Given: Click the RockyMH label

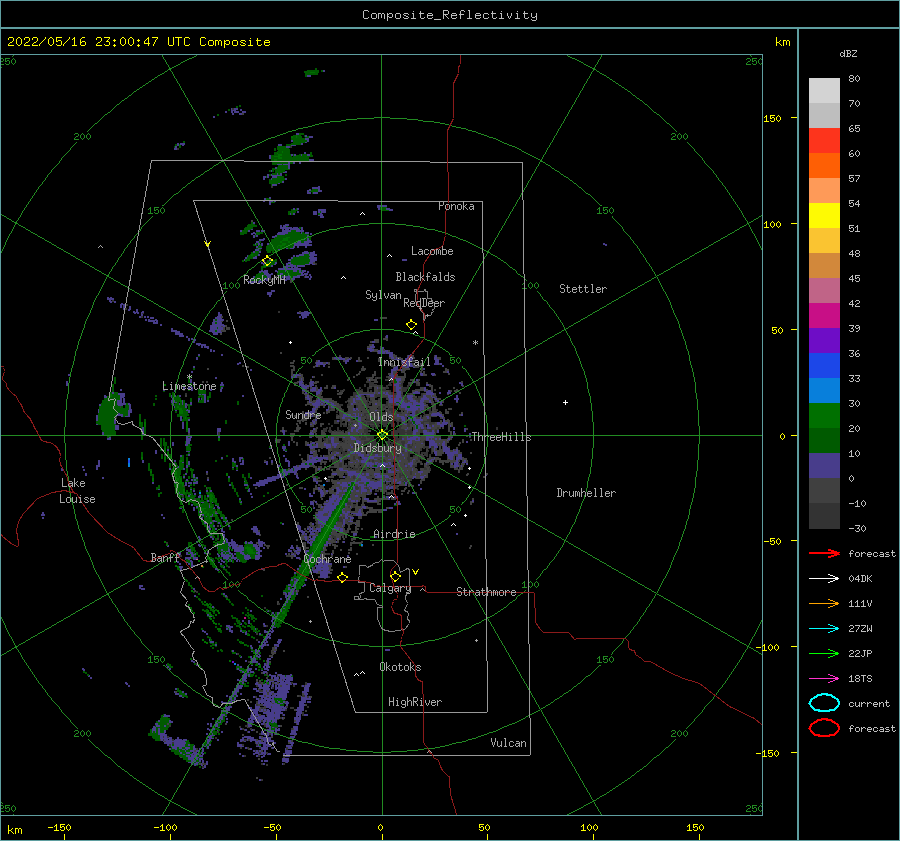Looking at the screenshot, I should 265,280.
